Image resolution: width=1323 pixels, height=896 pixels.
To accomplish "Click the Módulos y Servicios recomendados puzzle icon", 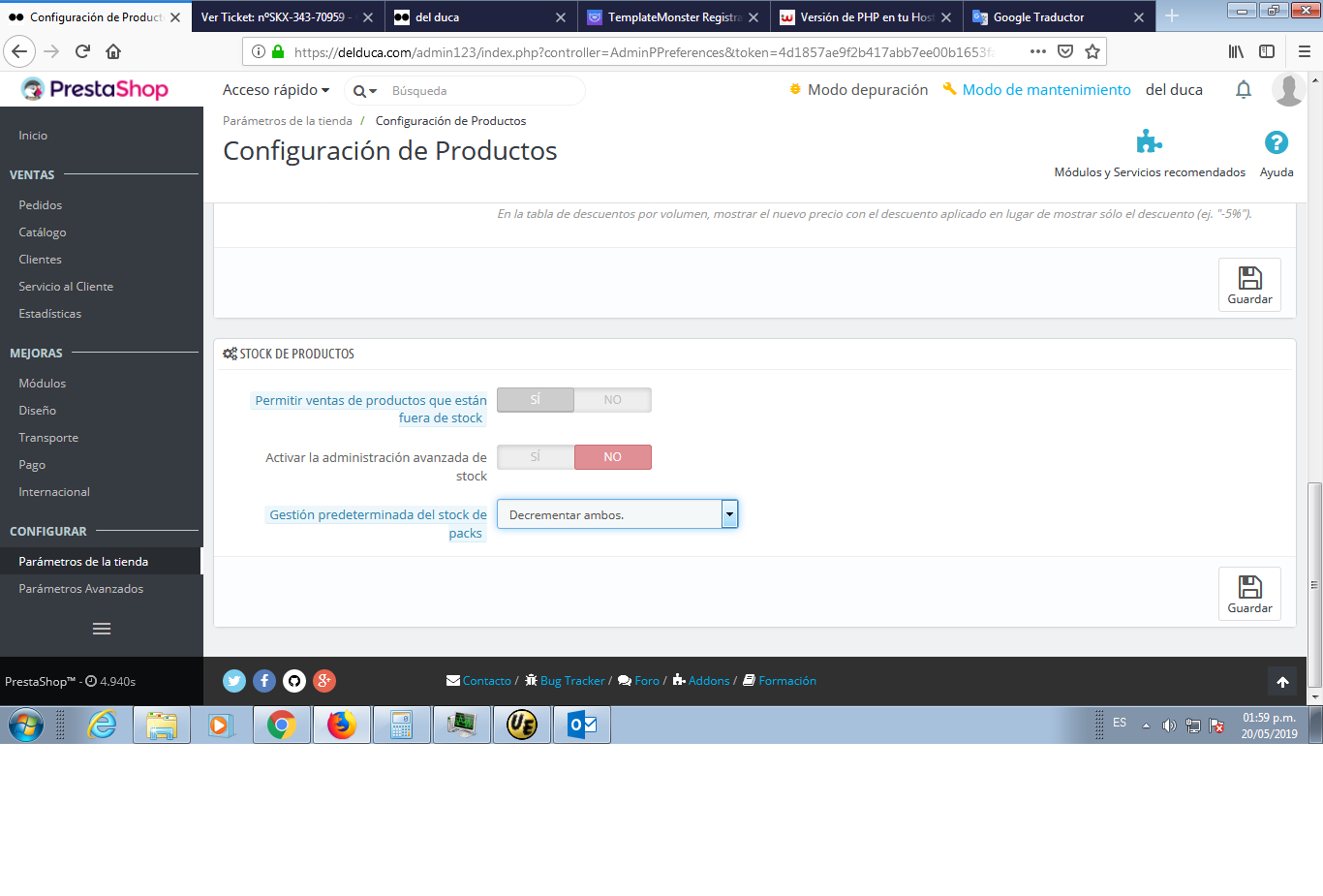I will click(1149, 141).
